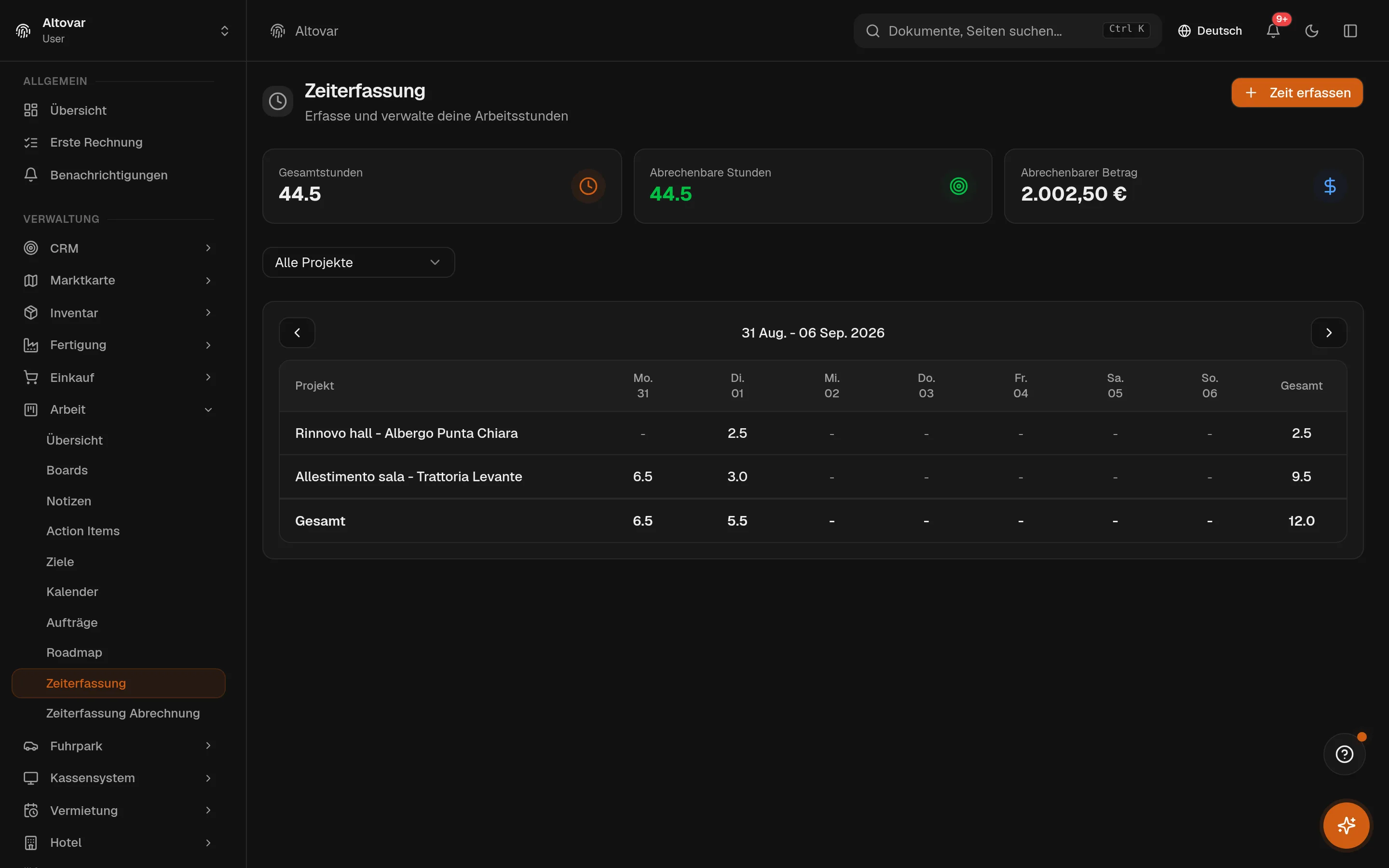Click the CRM target icon
The height and width of the screenshot is (868, 1389).
31,248
